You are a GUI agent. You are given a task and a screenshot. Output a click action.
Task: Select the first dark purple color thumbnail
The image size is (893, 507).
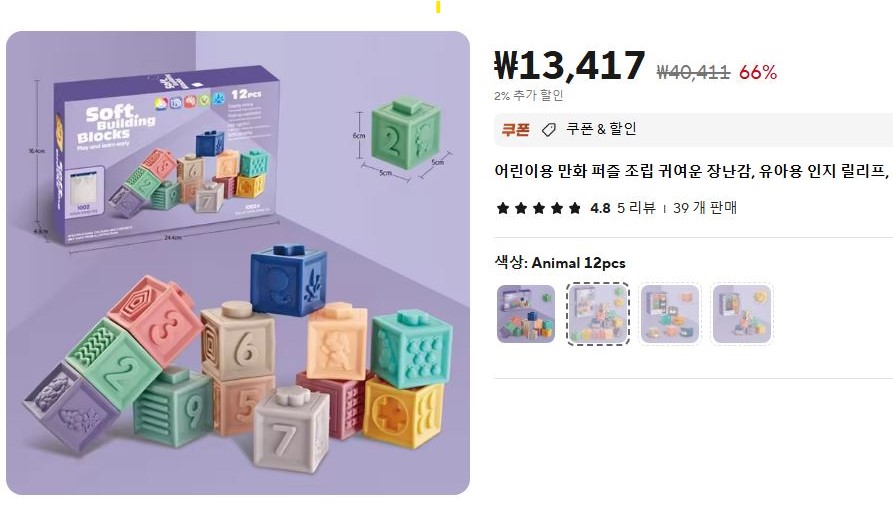point(526,314)
